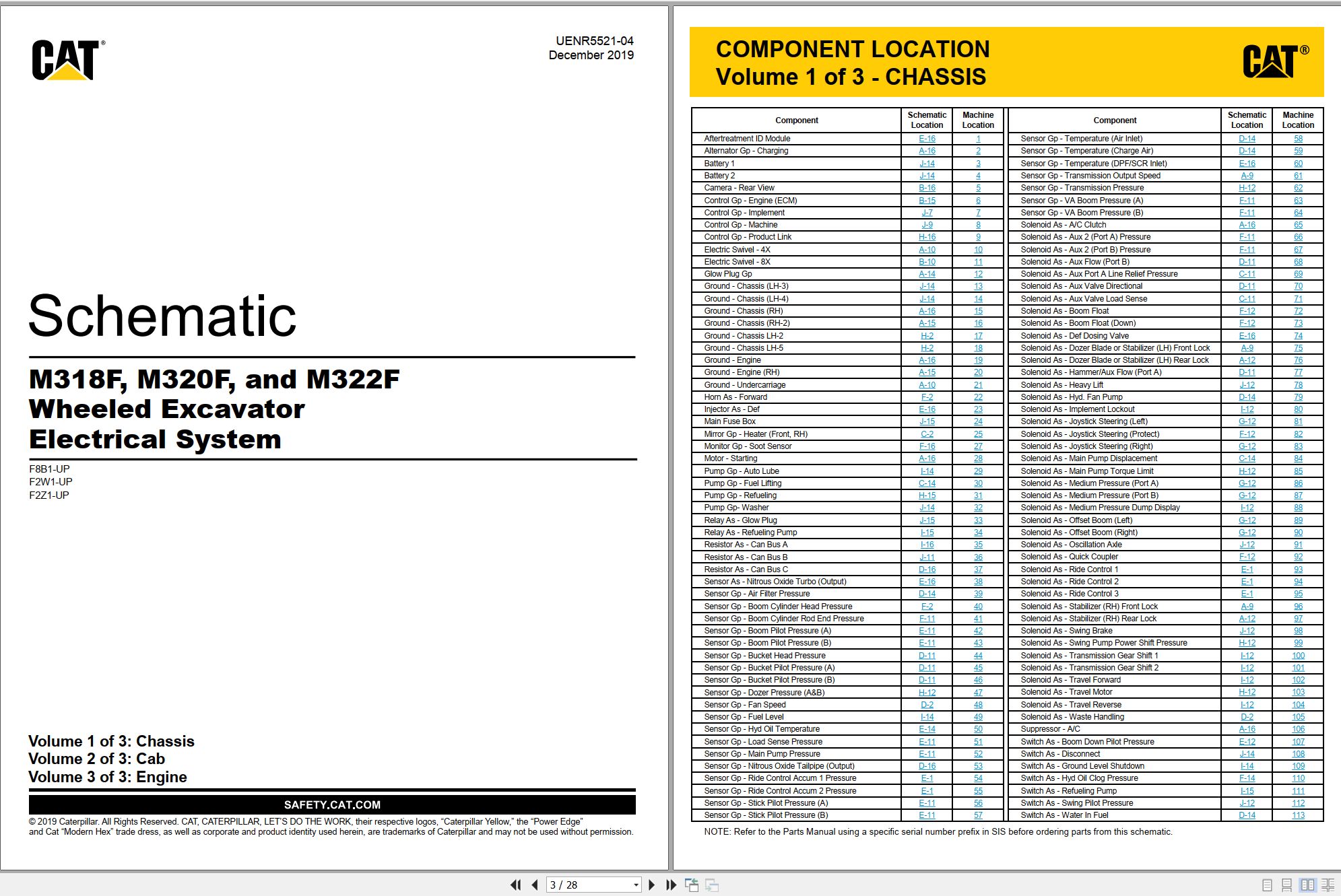1341x896 pixels.
Task: Open E-16 link for Aftertreatment ID Module
Action: (x=927, y=139)
